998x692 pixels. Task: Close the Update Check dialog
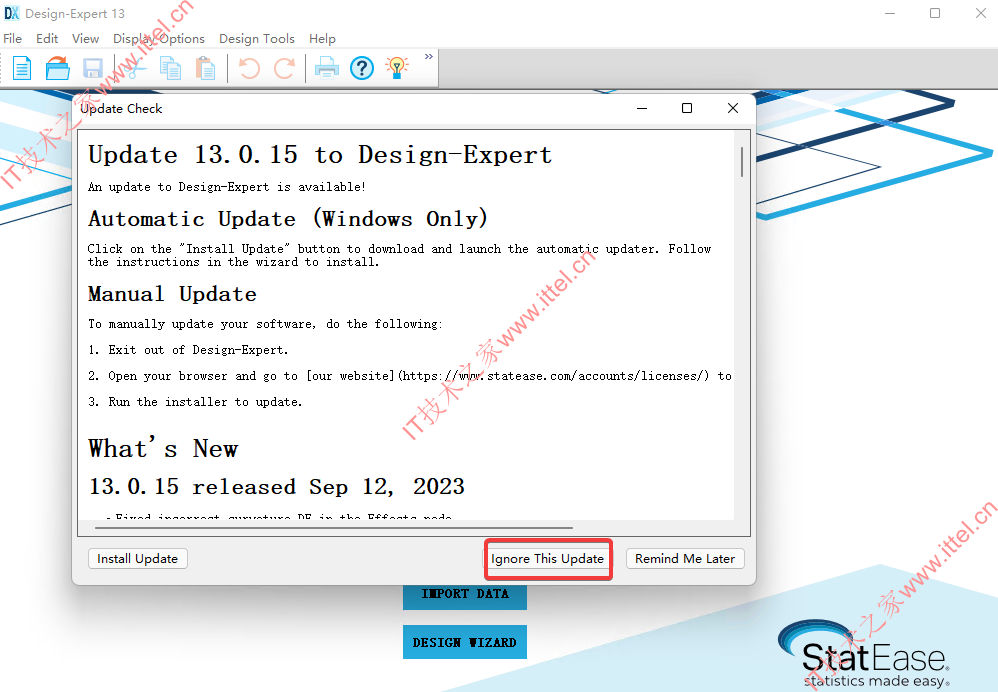tap(733, 108)
